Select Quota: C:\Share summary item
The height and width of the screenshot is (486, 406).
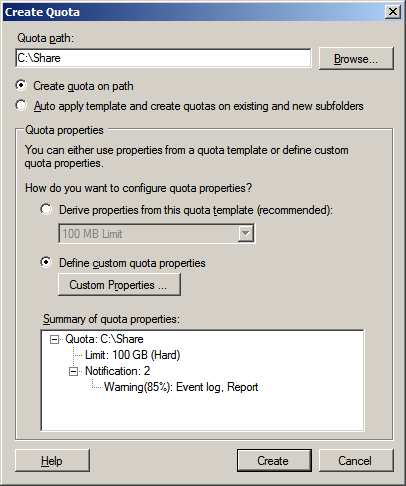pos(104,339)
